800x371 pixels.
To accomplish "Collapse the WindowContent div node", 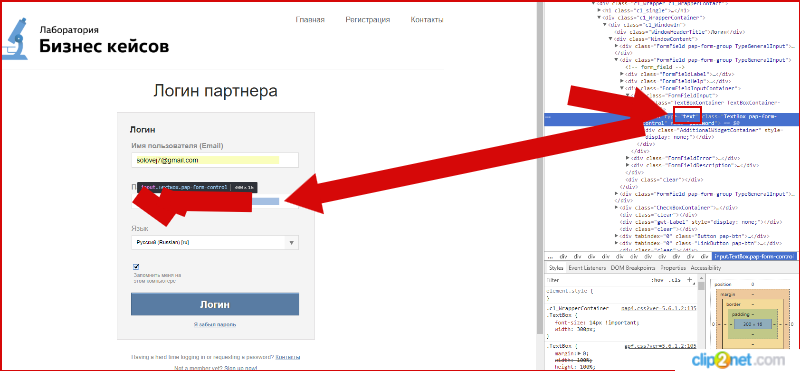I will 611,39.
